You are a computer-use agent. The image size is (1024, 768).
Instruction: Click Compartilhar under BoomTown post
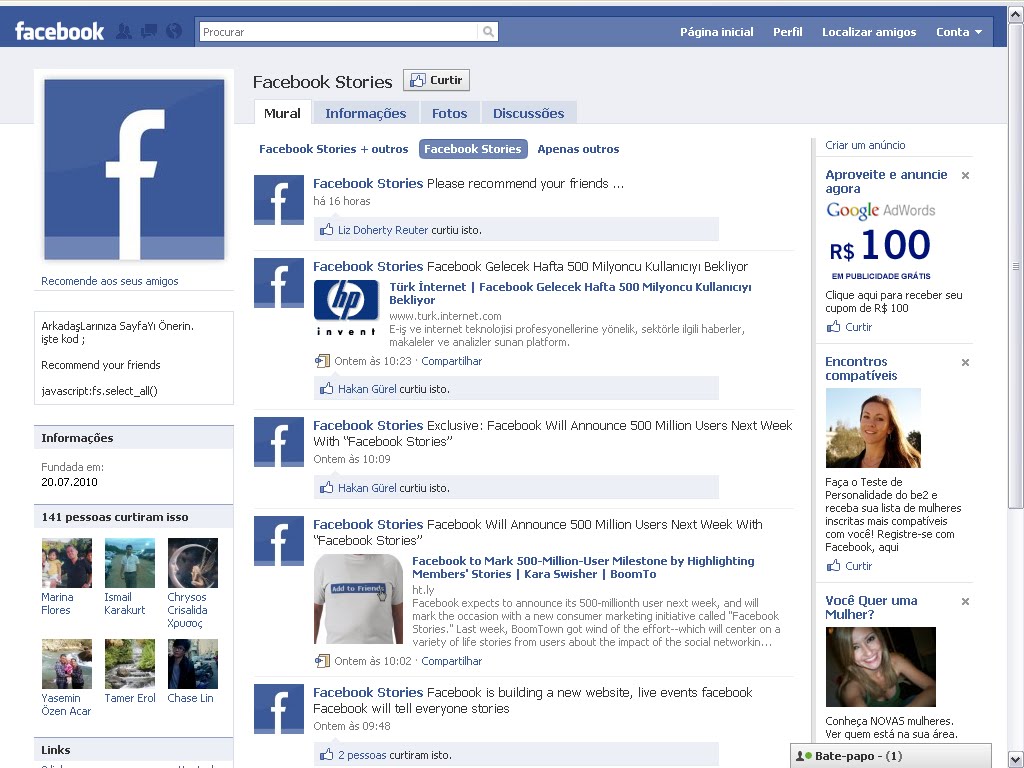click(451, 661)
